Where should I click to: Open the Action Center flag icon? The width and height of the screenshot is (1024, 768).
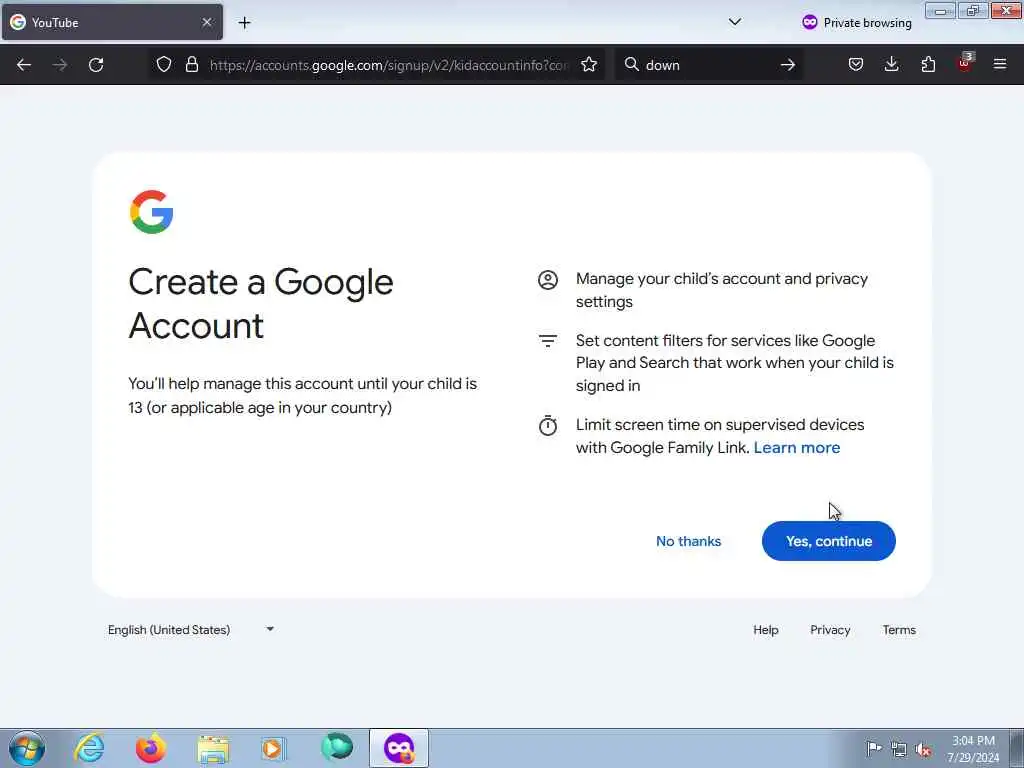coord(874,748)
